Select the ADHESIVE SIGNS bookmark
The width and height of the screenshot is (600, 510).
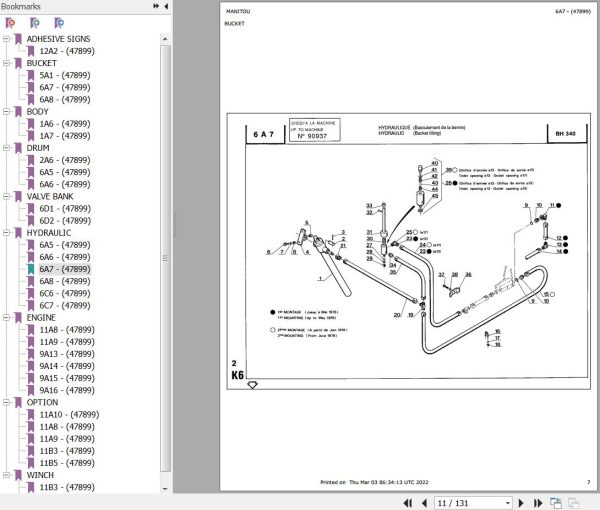[x=58, y=39]
